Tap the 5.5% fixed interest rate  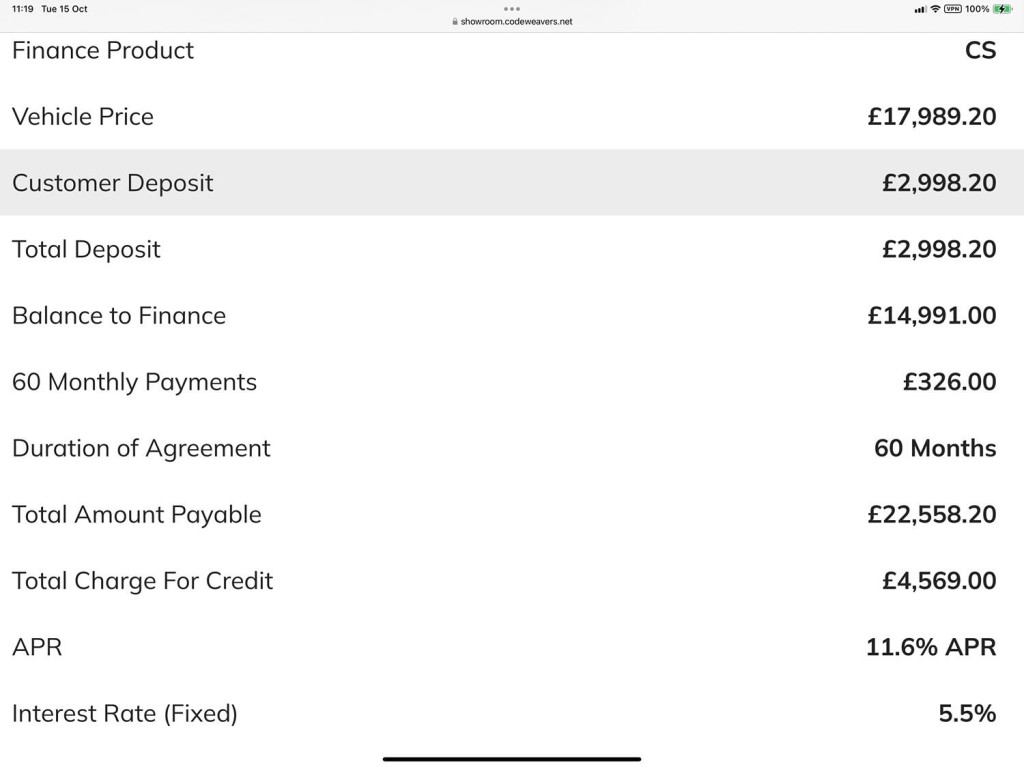(x=967, y=713)
